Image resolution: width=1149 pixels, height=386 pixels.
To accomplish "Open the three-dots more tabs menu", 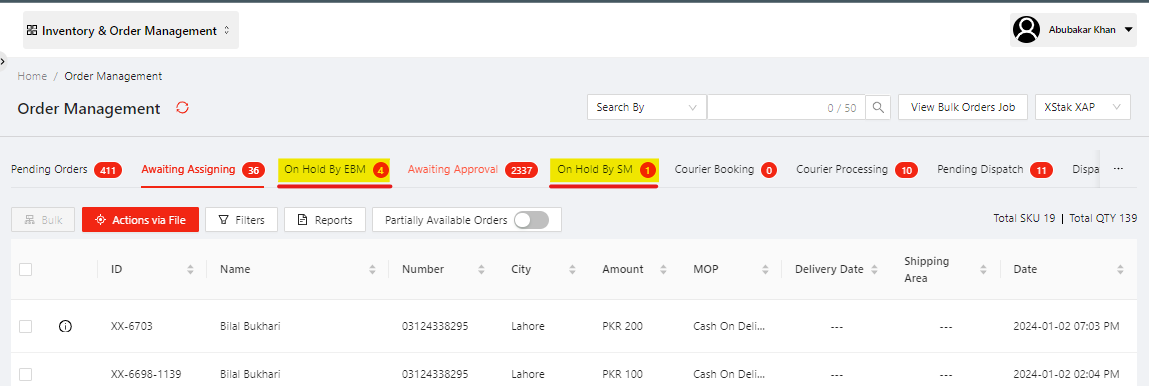I will [x=1118, y=168].
